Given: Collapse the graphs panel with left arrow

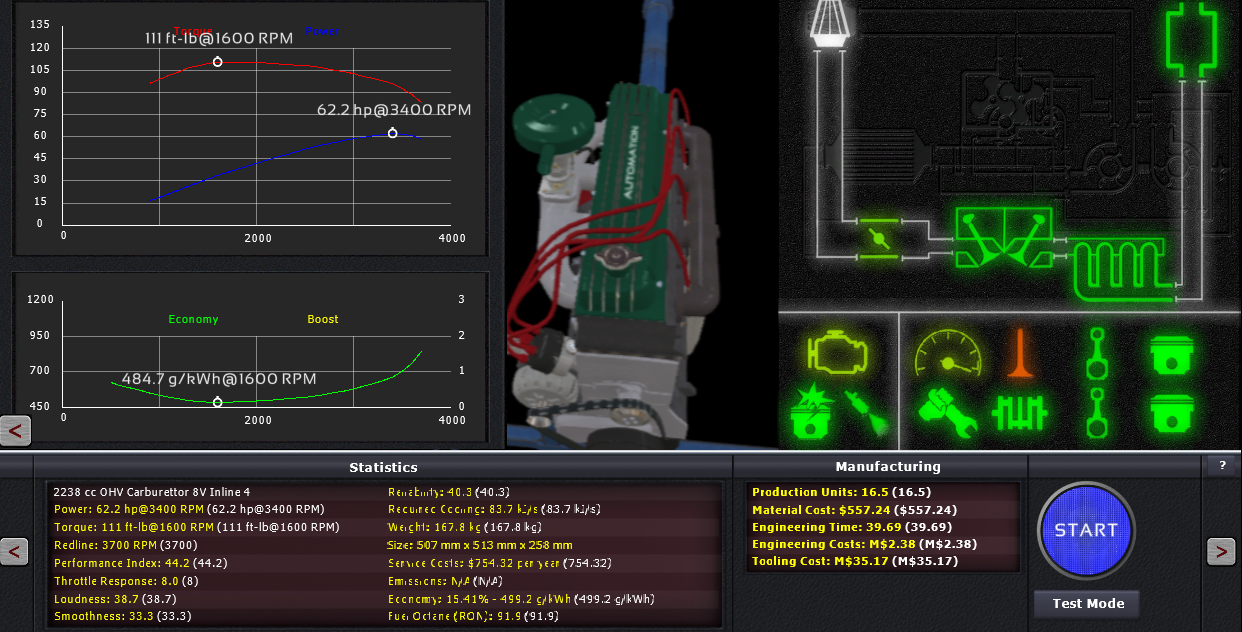Looking at the screenshot, I should click(x=19, y=430).
